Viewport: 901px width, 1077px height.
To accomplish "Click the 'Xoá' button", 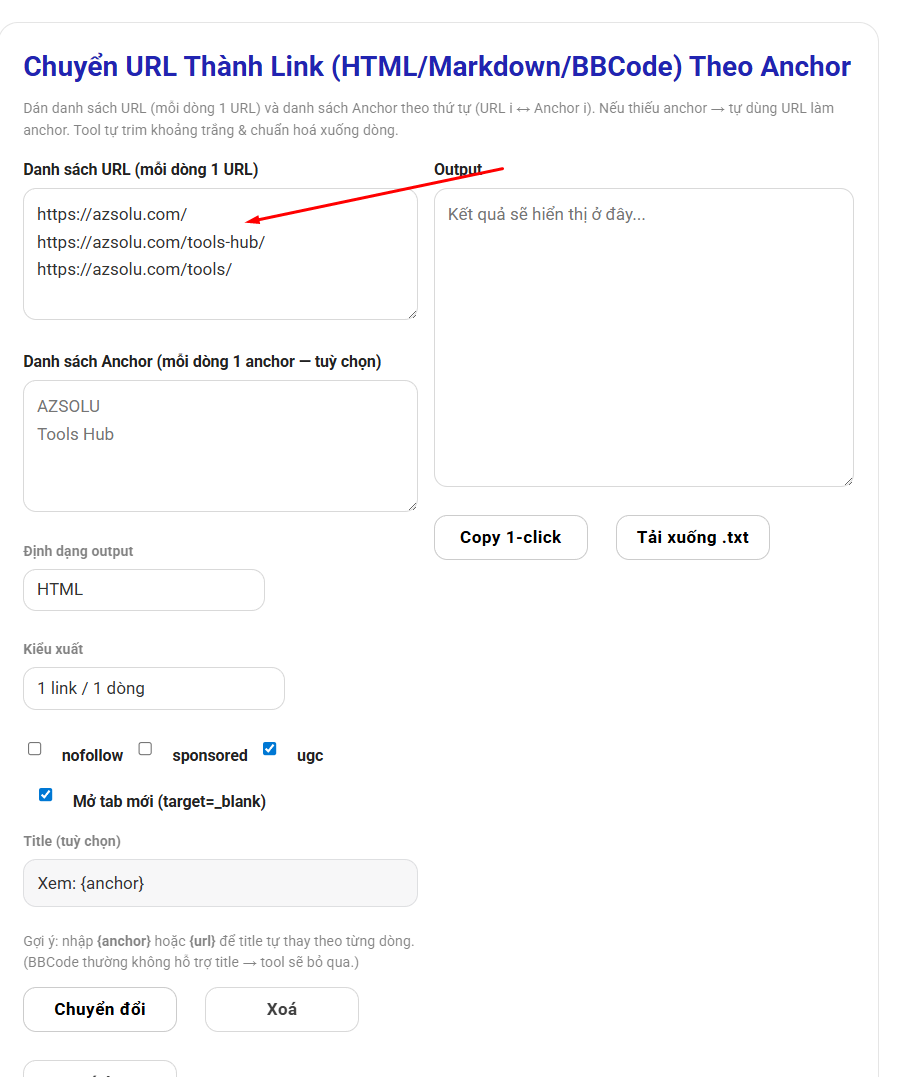I will tap(282, 1010).
